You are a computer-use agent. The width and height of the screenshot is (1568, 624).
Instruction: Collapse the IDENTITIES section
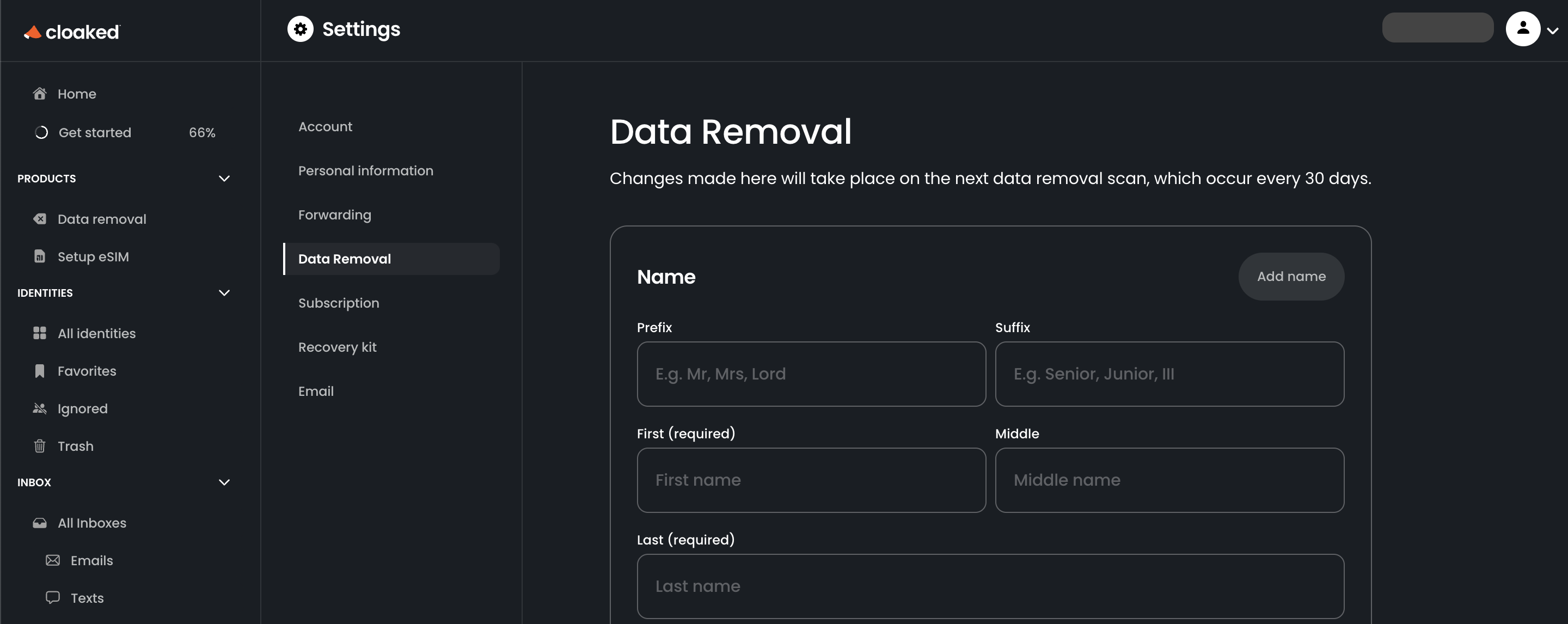pyautogui.click(x=224, y=293)
